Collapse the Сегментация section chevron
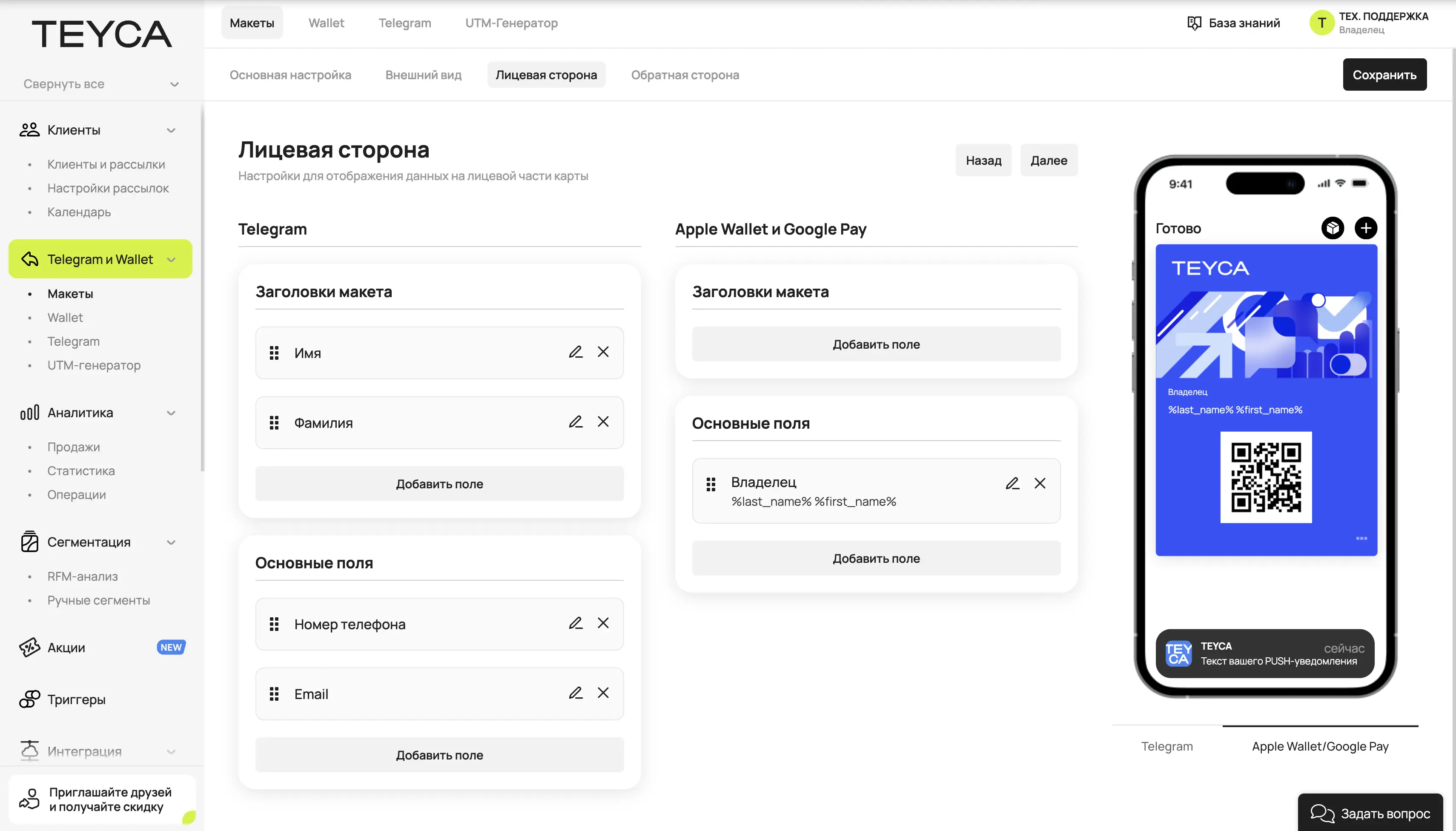 [171, 542]
